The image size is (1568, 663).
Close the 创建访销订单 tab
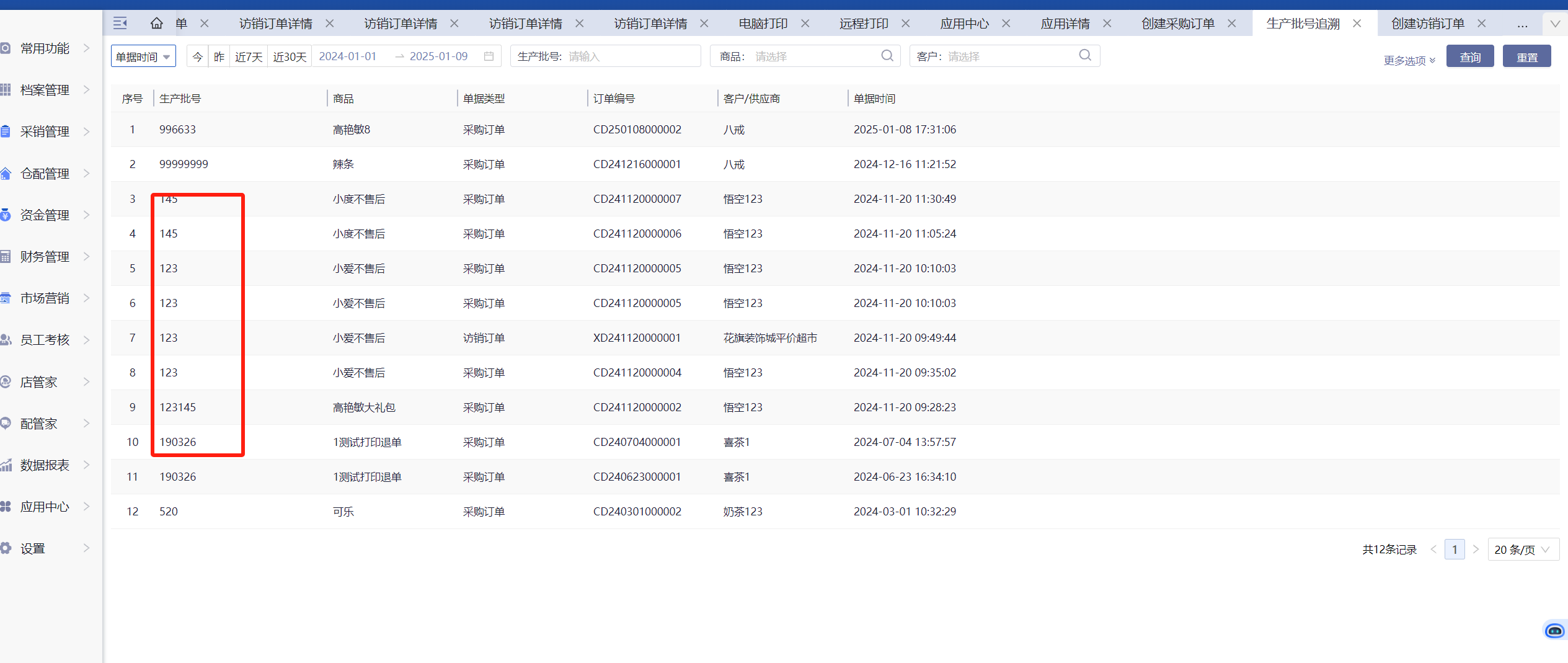(x=1482, y=24)
